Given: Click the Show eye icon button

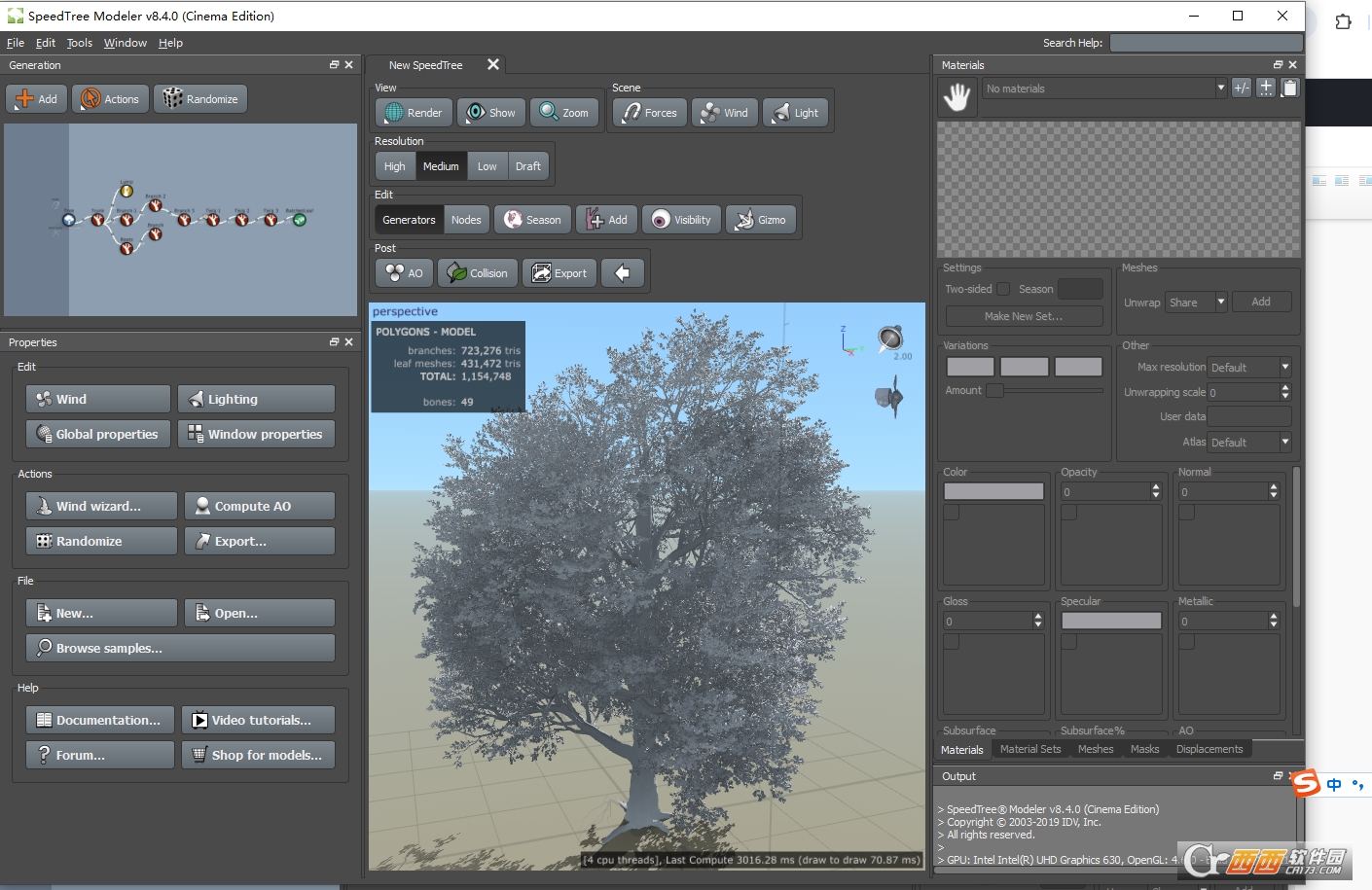Looking at the screenshot, I should tap(491, 113).
